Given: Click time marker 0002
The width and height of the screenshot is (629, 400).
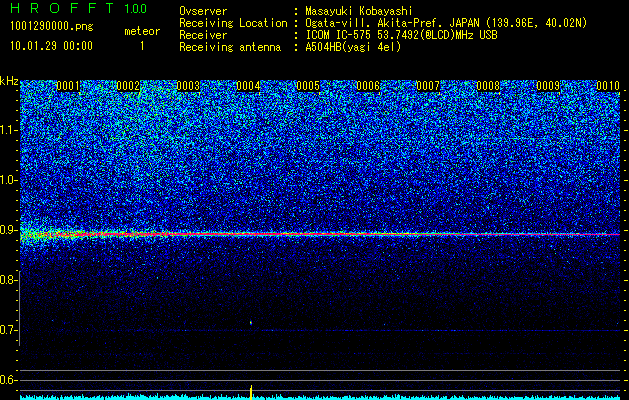Looking at the screenshot, I should pyautogui.click(x=128, y=86).
